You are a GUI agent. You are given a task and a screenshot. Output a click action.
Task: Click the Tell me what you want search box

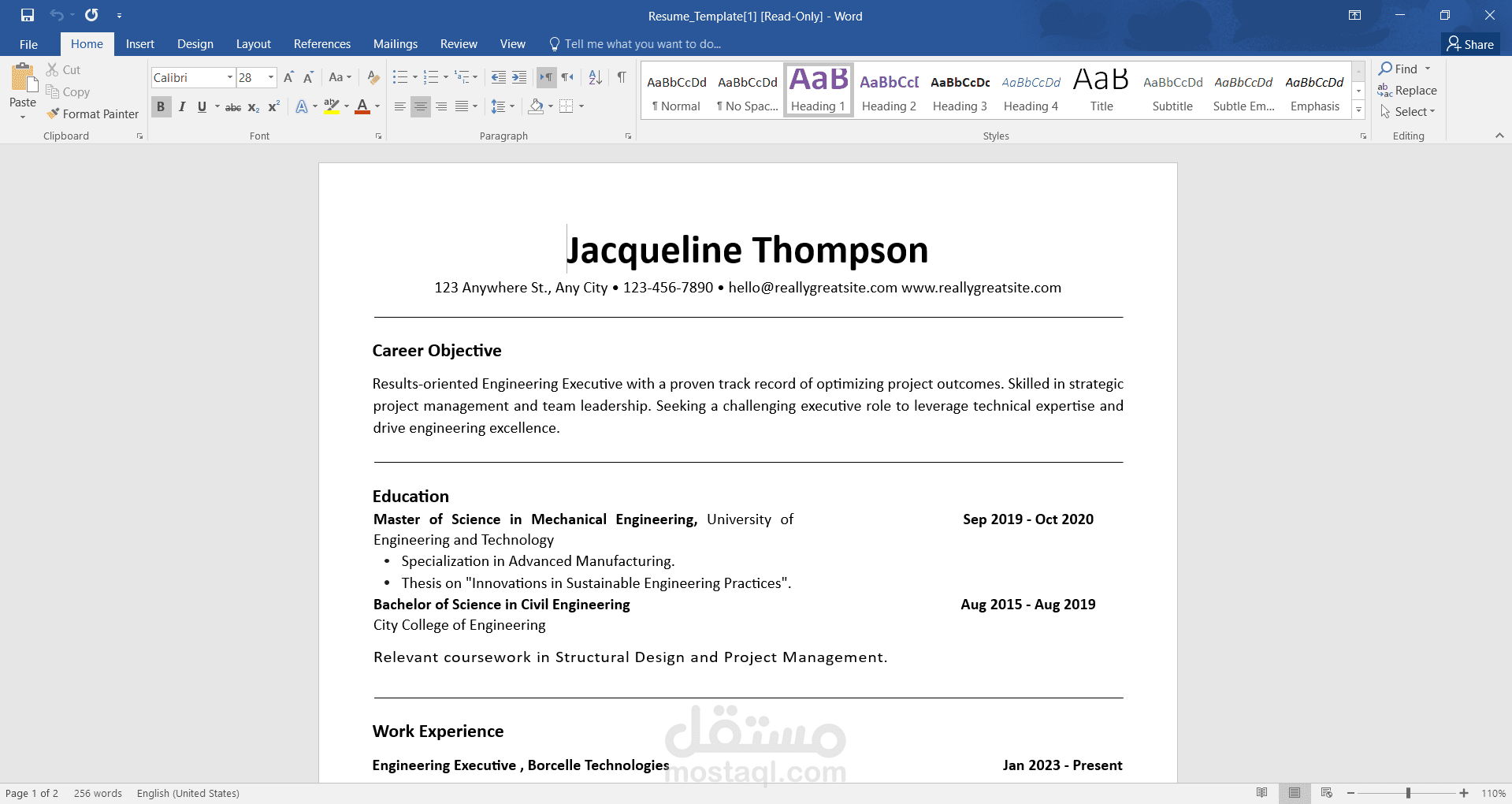(635, 44)
